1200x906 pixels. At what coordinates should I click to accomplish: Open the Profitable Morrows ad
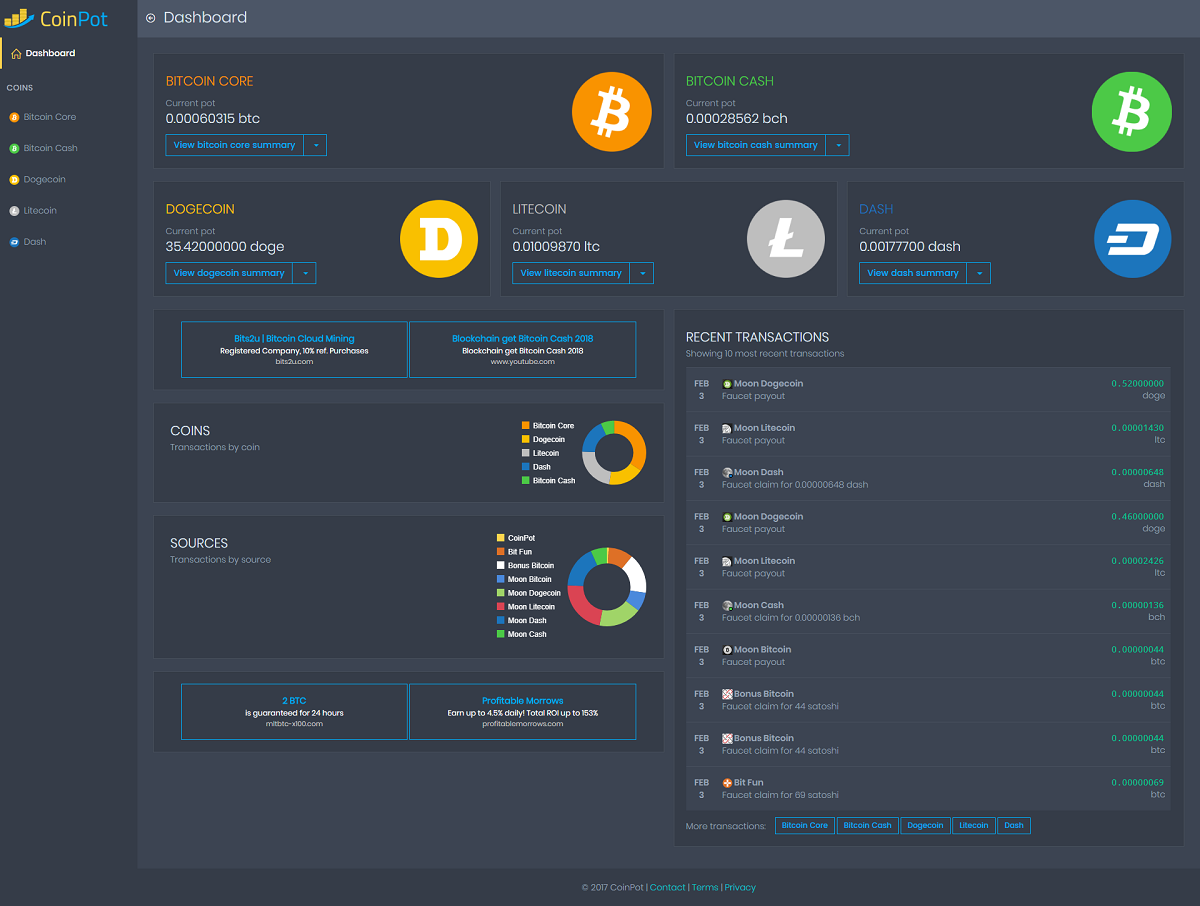click(x=522, y=712)
